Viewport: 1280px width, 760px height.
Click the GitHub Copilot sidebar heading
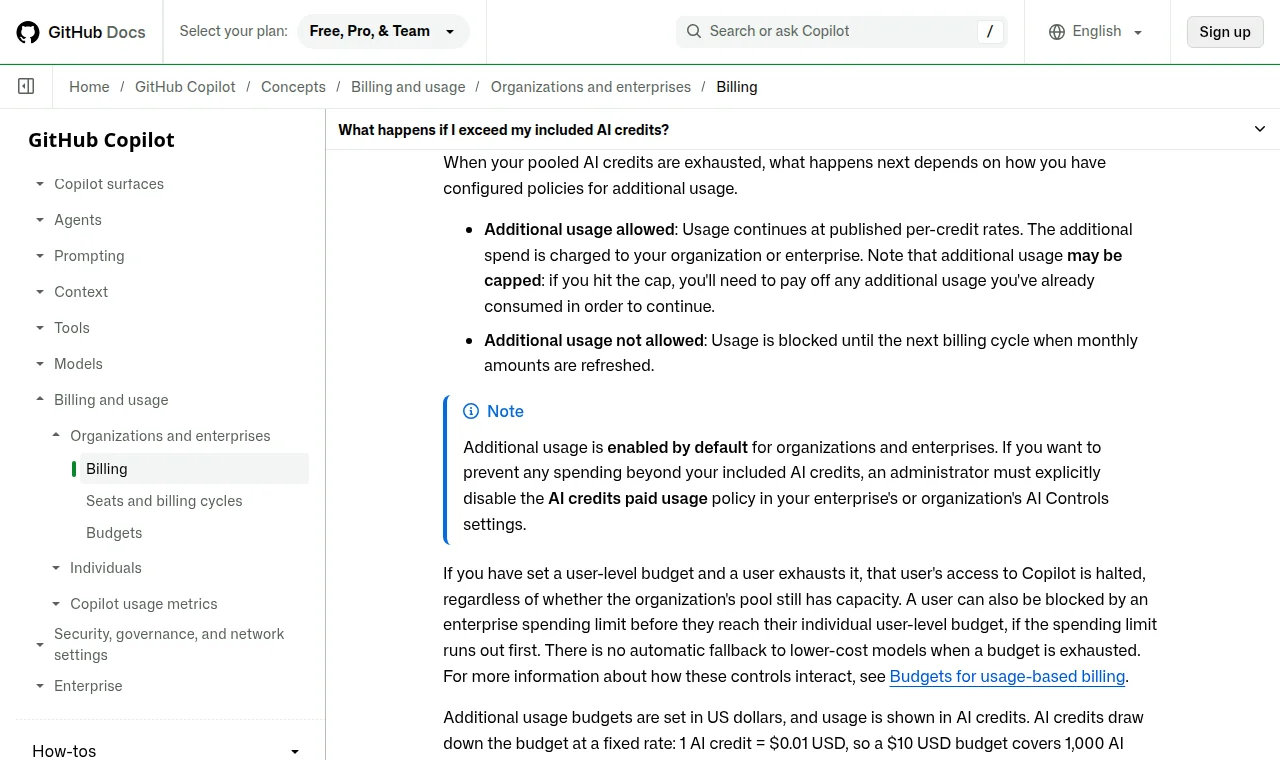101,140
